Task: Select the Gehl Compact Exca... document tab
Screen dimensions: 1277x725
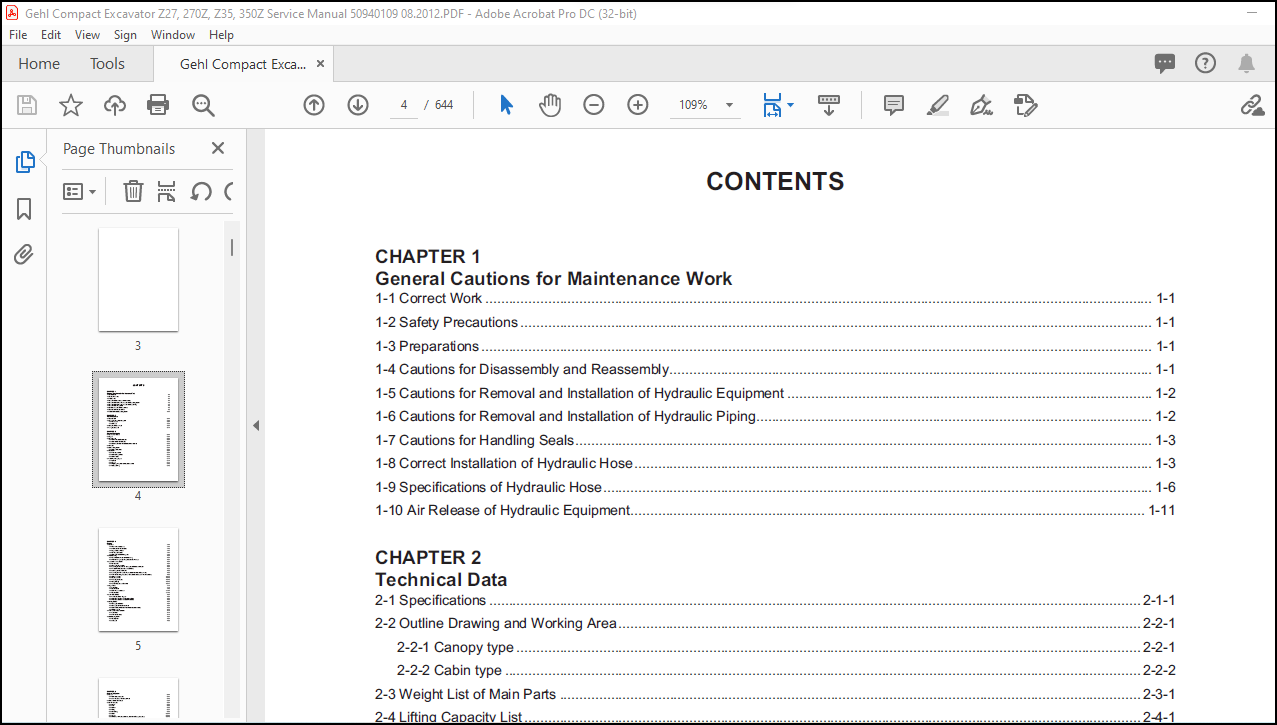Action: click(243, 64)
